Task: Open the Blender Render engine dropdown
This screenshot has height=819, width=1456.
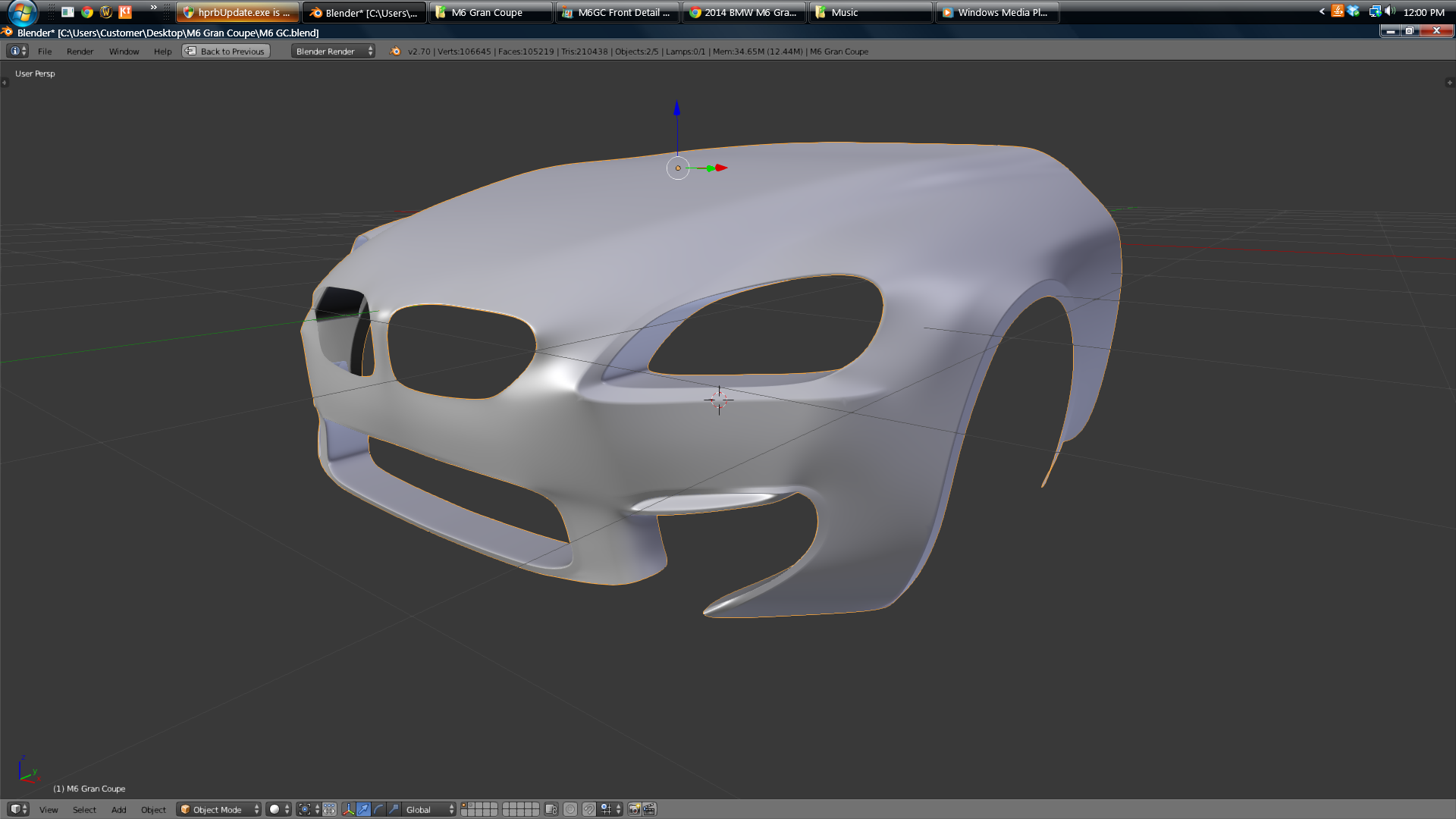Action: point(334,52)
